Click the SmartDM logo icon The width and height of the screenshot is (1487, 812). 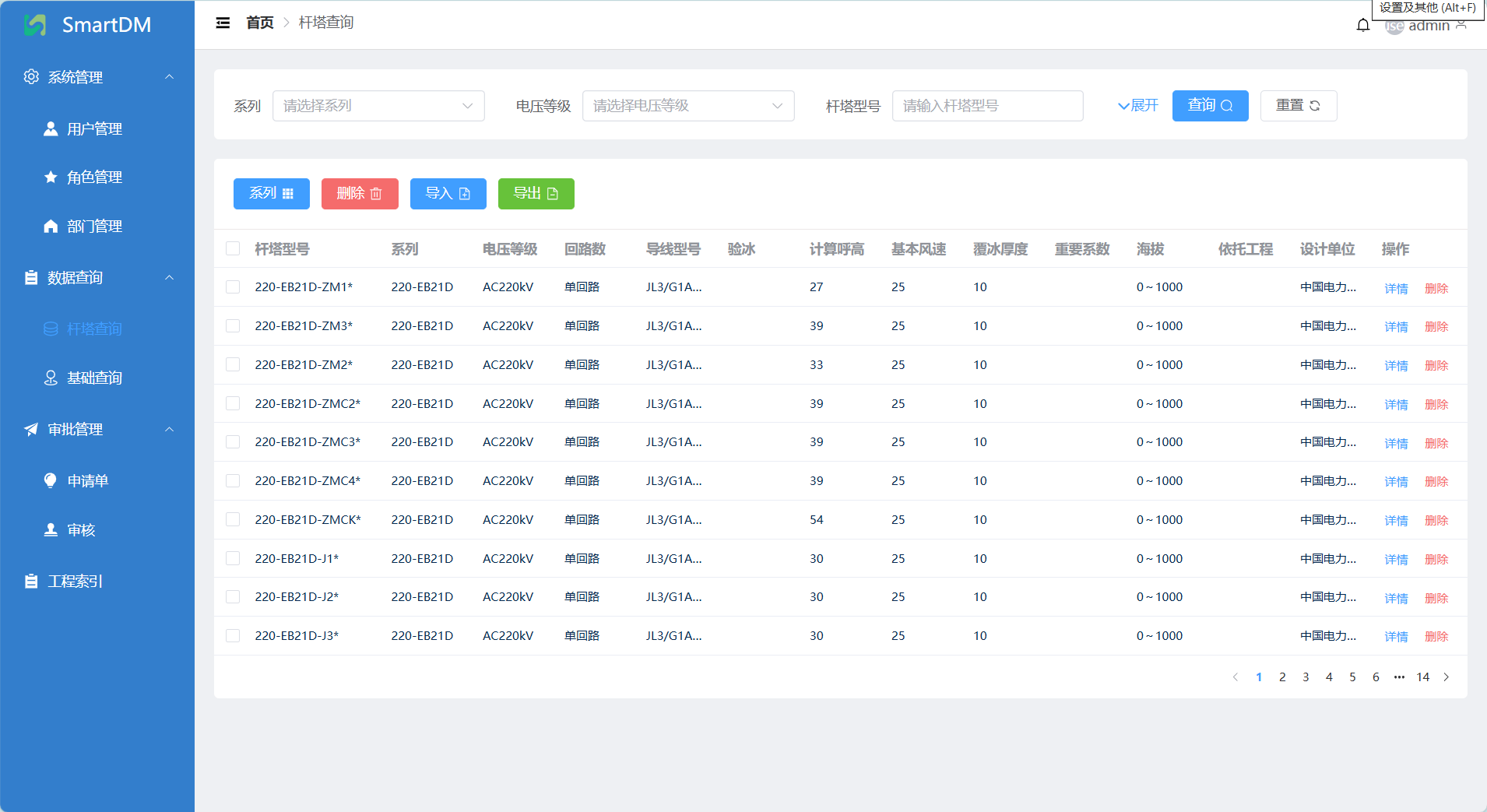pyautogui.click(x=35, y=25)
